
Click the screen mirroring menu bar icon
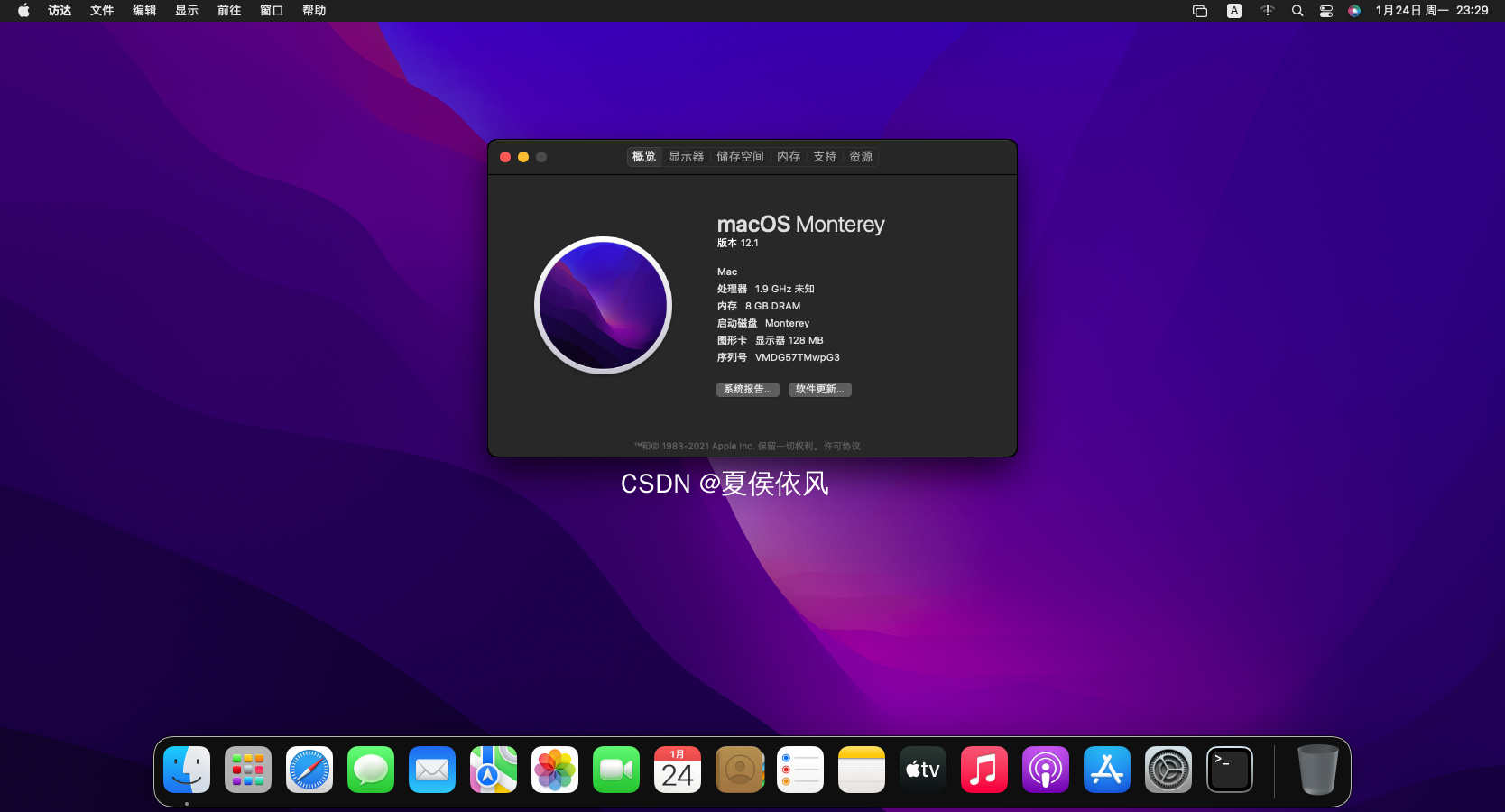(1200, 11)
